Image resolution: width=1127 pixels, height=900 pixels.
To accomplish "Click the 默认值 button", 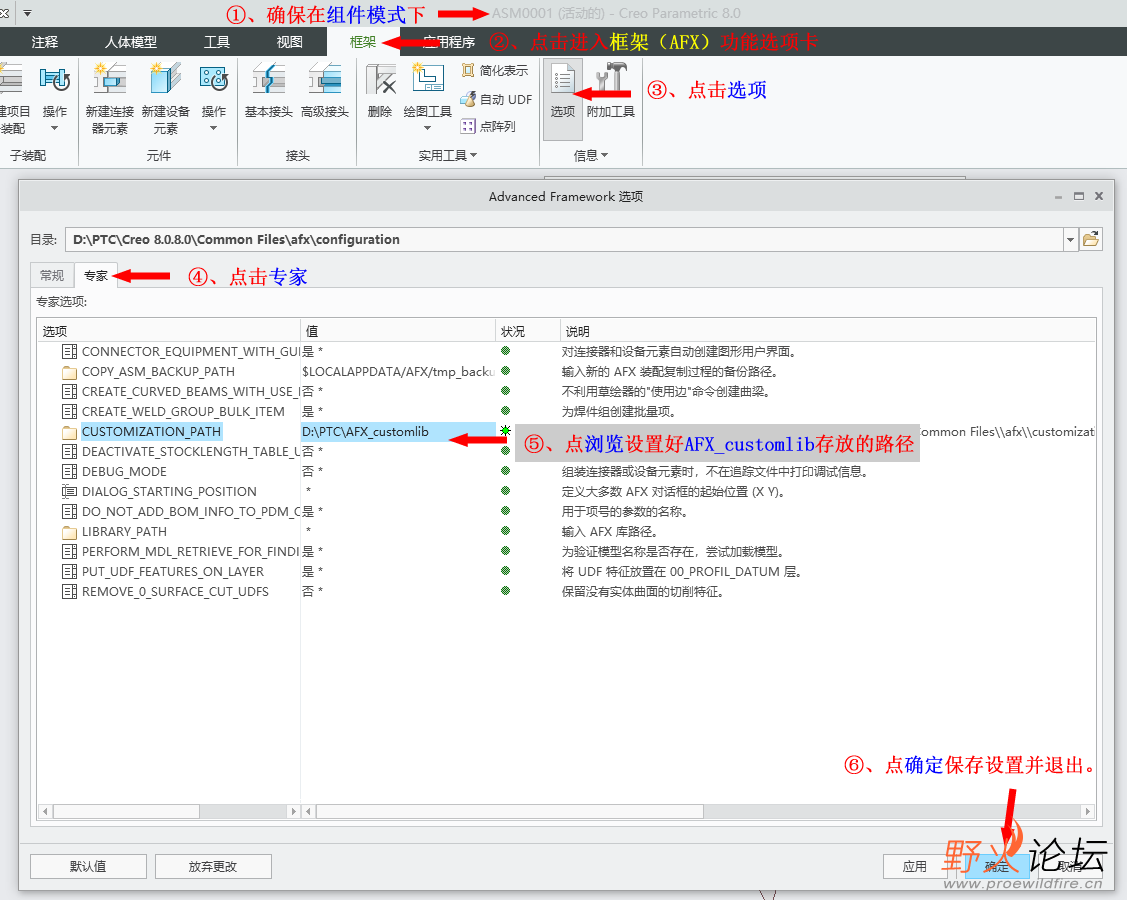I will pyautogui.click(x=88, y=866).
